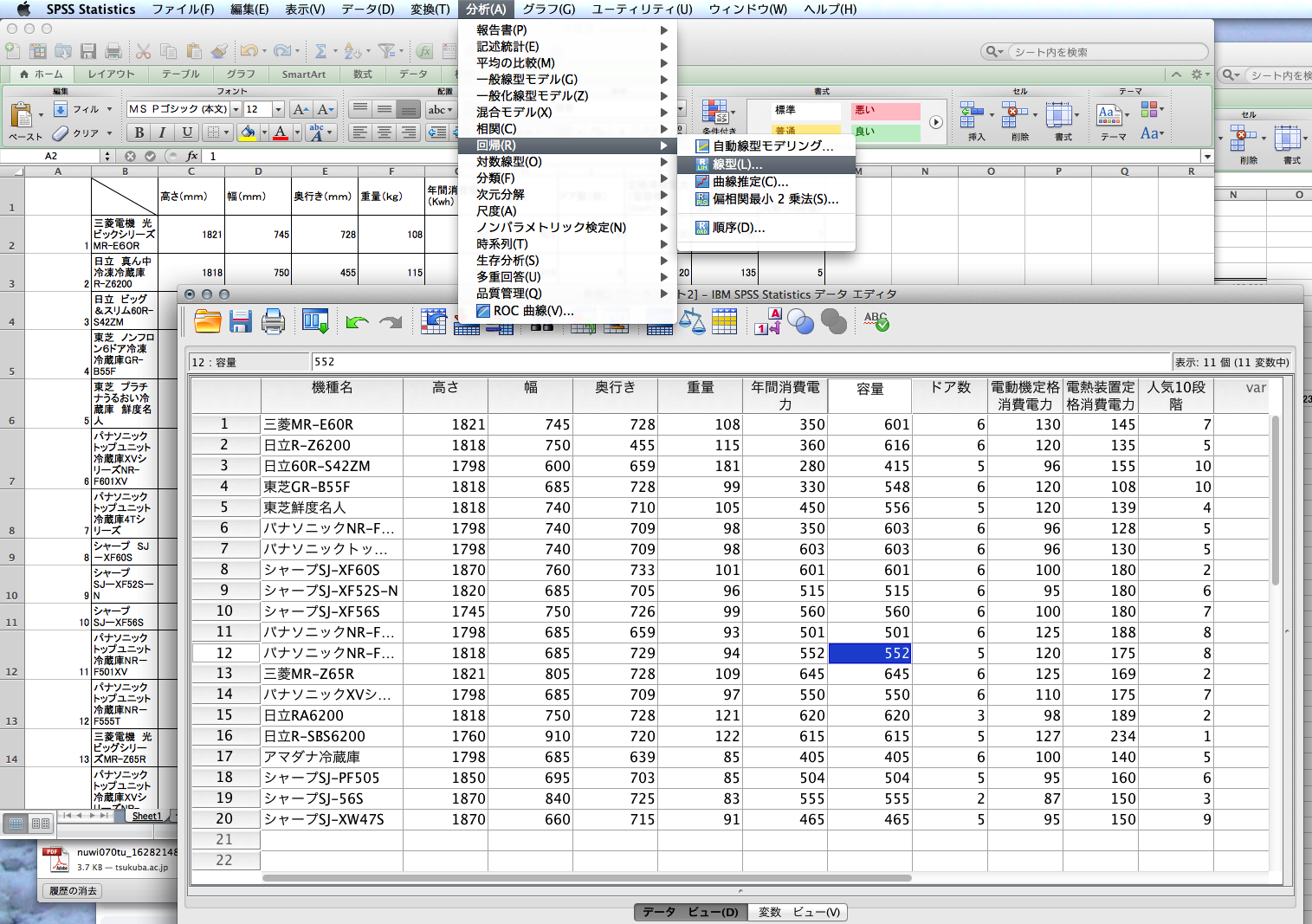Click the yellow fill color swatch
This screenshot has height=924, width=1312.
[247, 133]
